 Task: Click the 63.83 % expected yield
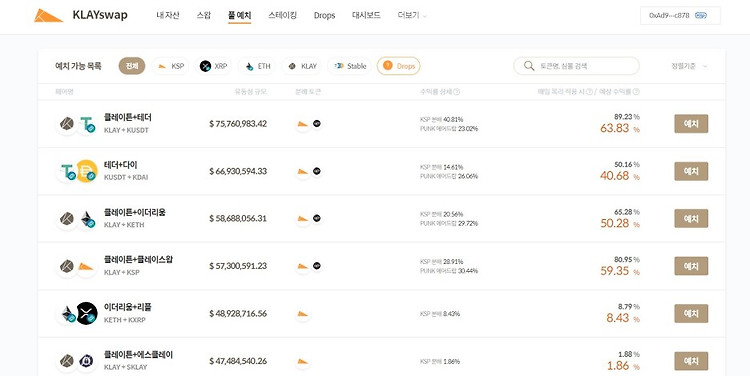pyautogui.click(x=620, y=129)
